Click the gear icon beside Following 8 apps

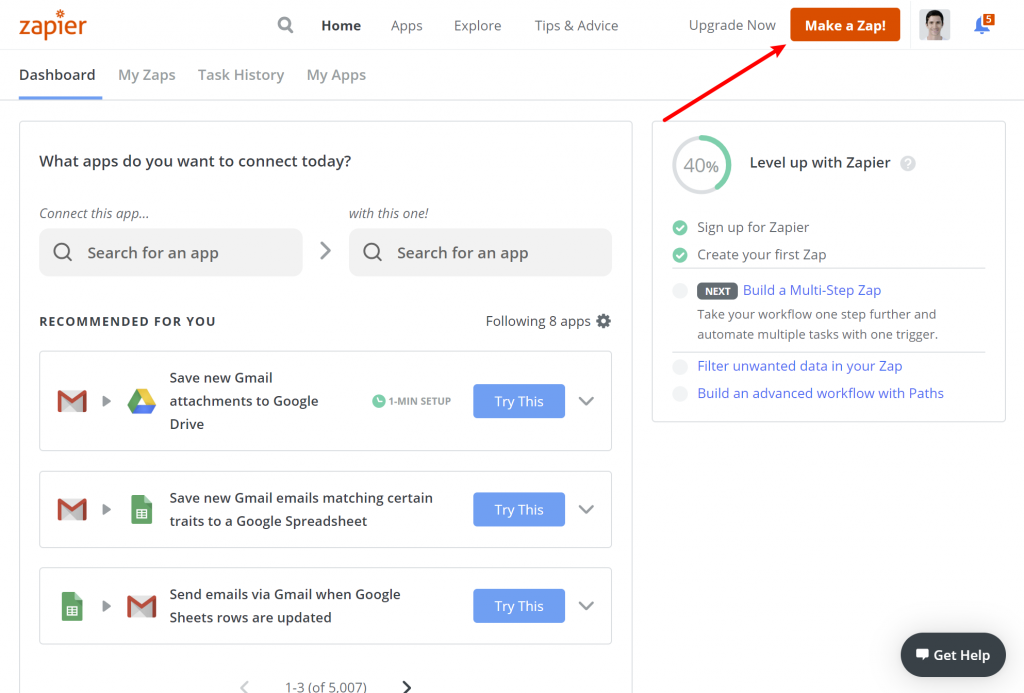(x=603, y=321)
